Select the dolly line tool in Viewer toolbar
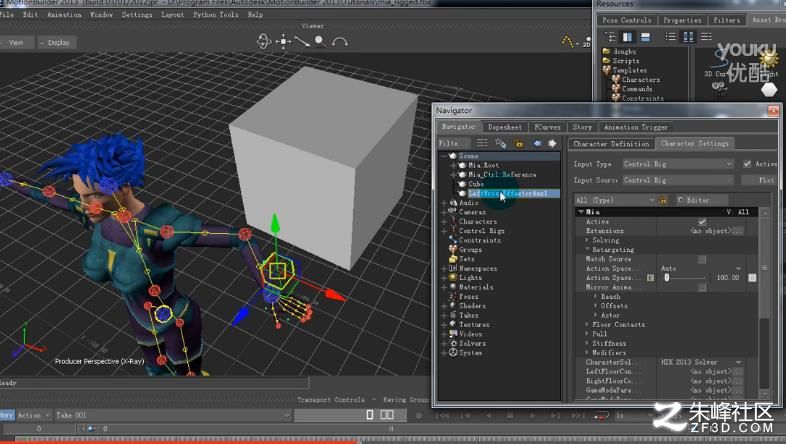 [x=302, y=42]
